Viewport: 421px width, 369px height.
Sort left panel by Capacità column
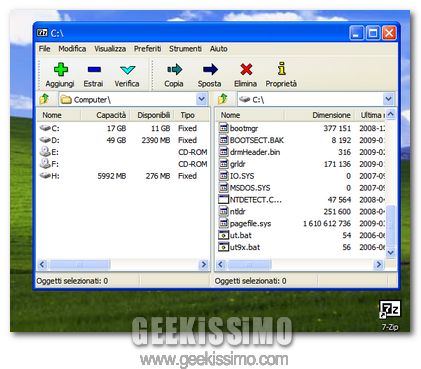(105, 115)
